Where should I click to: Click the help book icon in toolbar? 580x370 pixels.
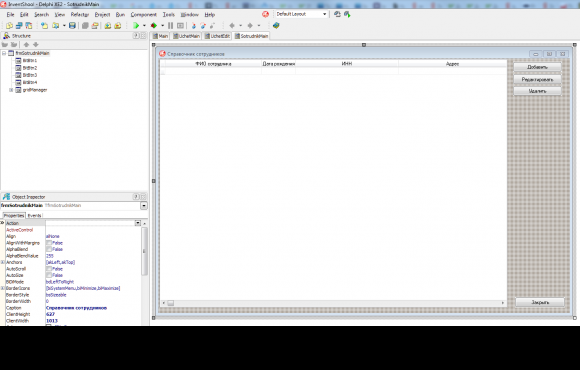point(276,26)
